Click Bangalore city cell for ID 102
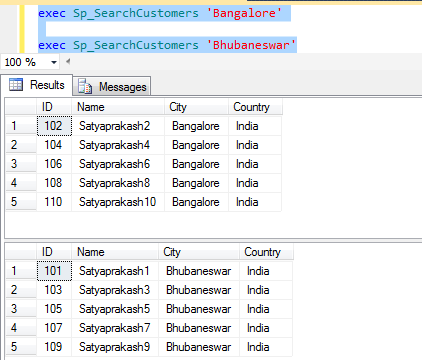 coord(196,126)
